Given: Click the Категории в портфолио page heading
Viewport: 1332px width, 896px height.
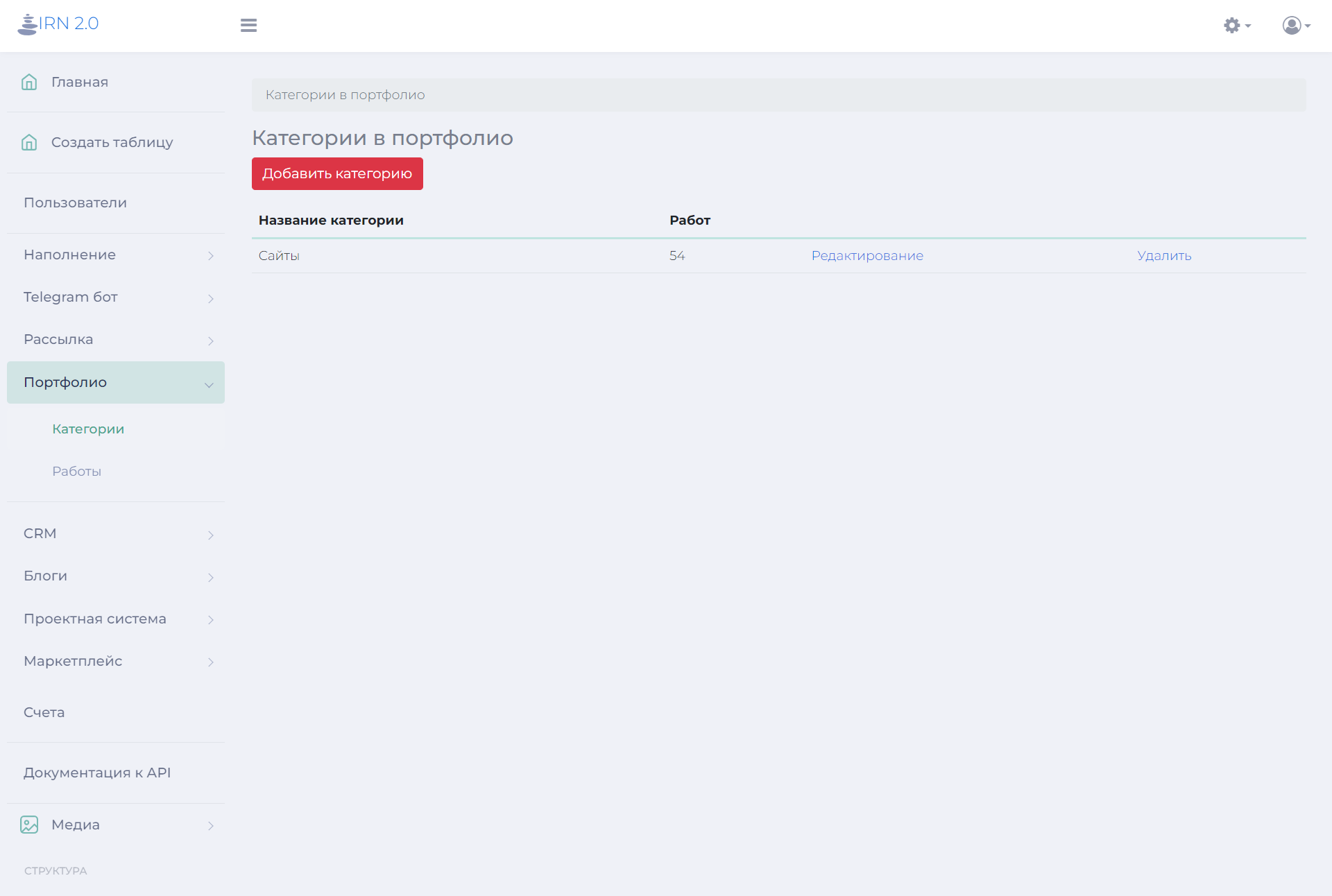Looking at the screenshot, I should pos(382,137).
